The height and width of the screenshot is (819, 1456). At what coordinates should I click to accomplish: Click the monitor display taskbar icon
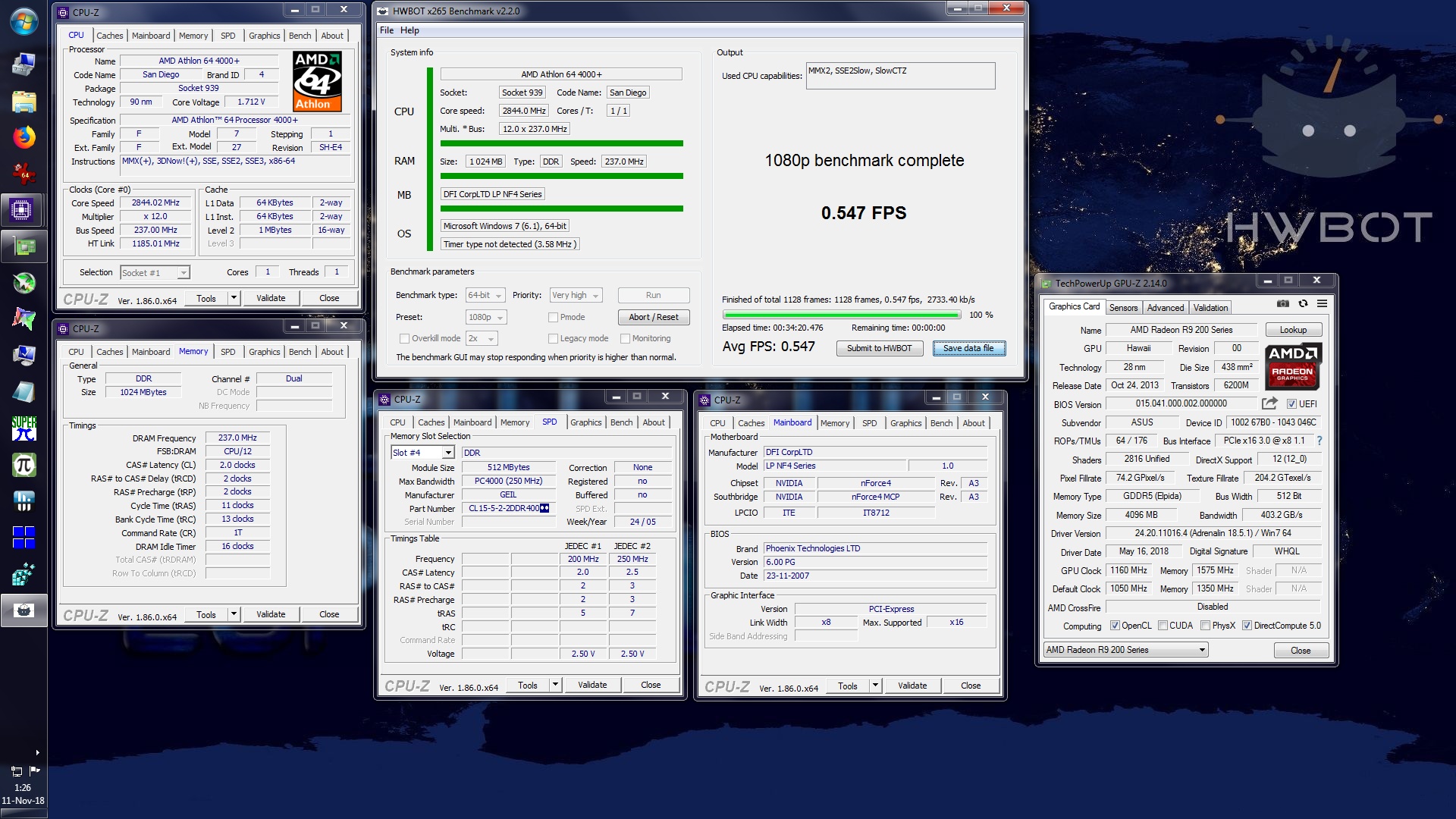[24, 356]
